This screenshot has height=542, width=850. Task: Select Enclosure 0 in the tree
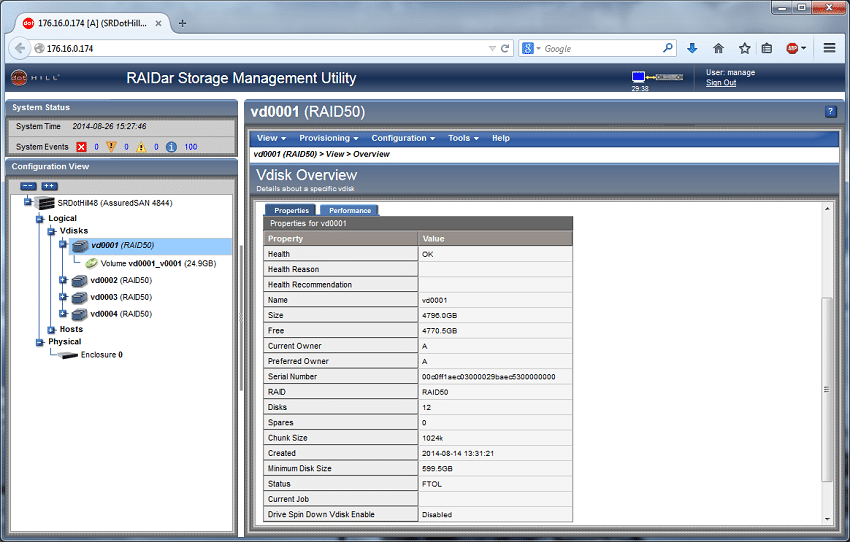click(101, 355)
